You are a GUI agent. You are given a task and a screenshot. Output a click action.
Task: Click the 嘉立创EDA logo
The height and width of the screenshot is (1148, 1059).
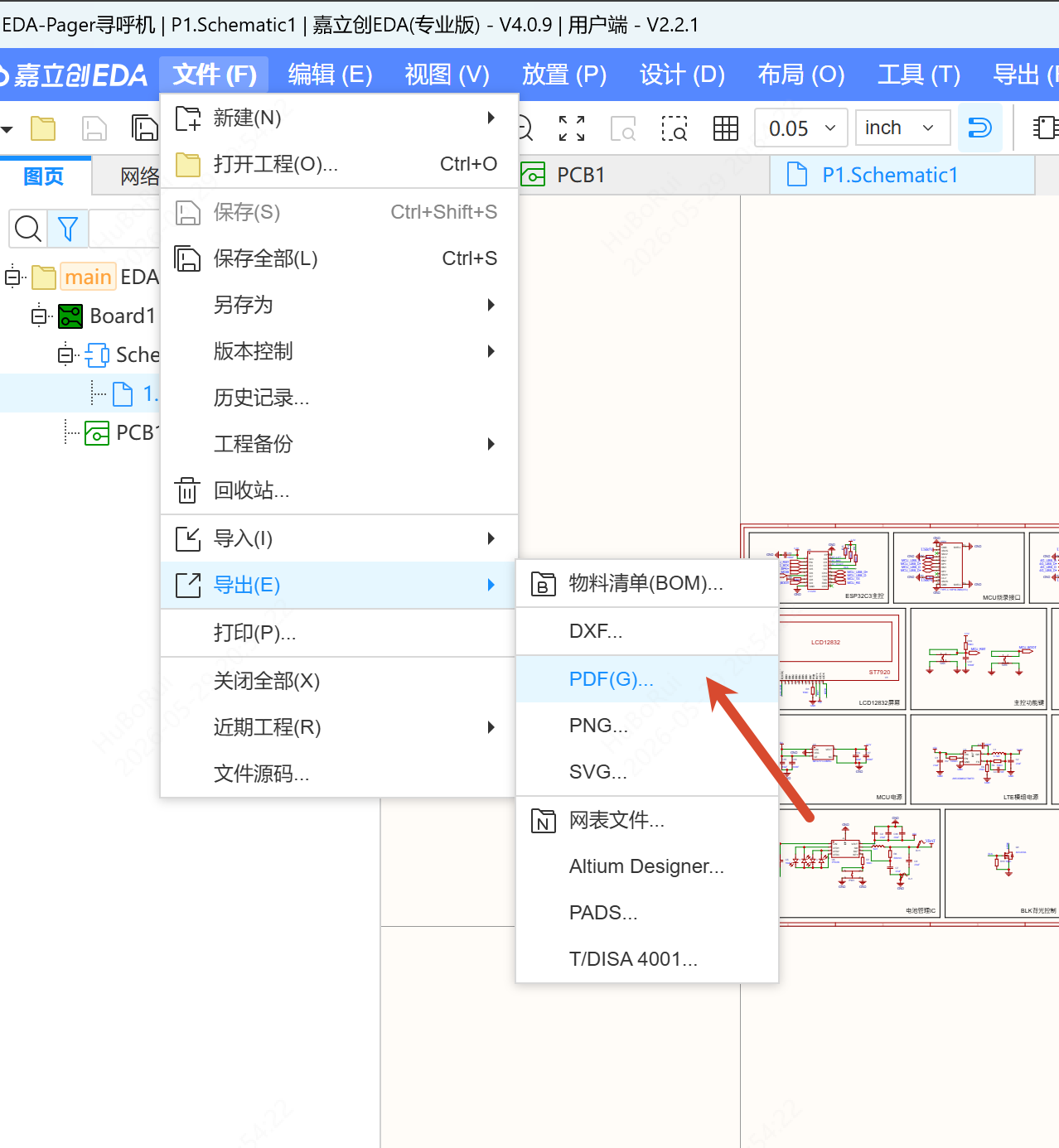click(74, 75)
